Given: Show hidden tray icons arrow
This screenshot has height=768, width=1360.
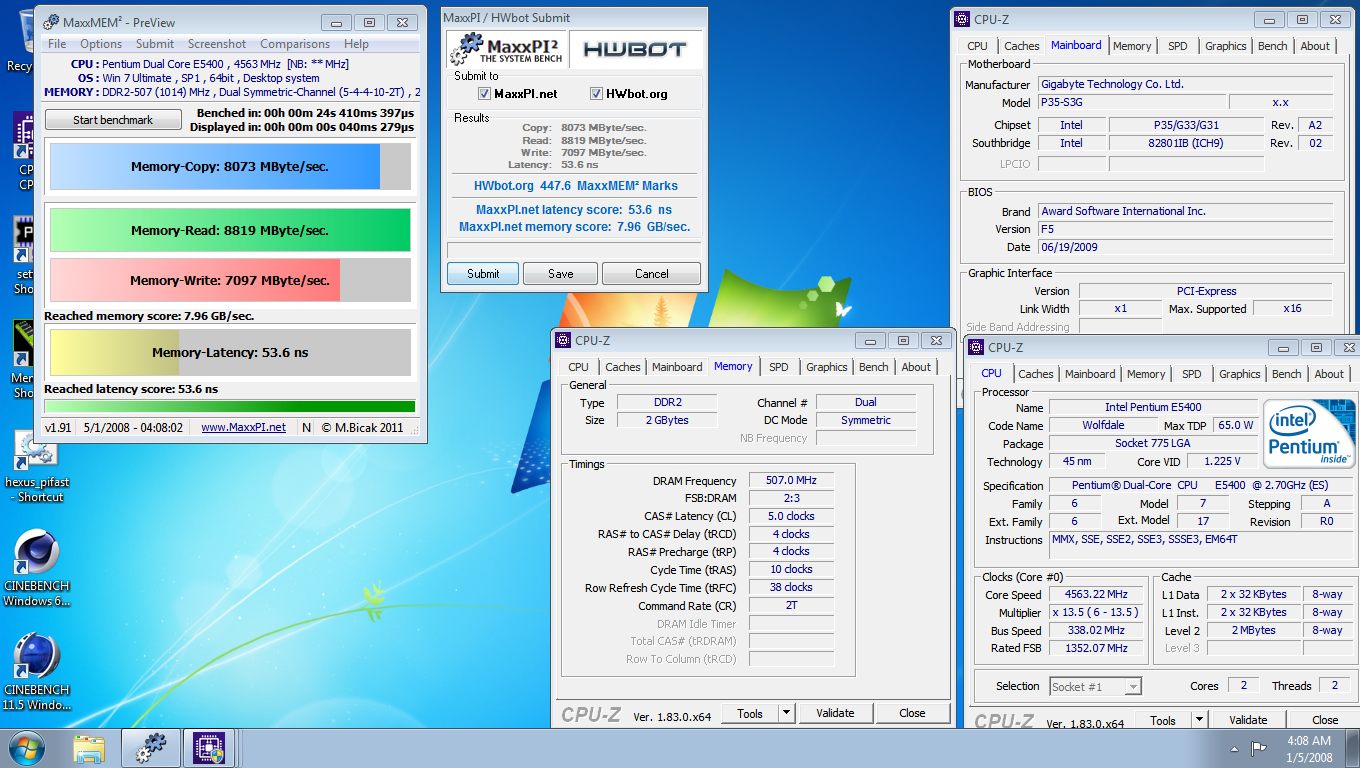Looking at the screenshot, I should 1236,748.
